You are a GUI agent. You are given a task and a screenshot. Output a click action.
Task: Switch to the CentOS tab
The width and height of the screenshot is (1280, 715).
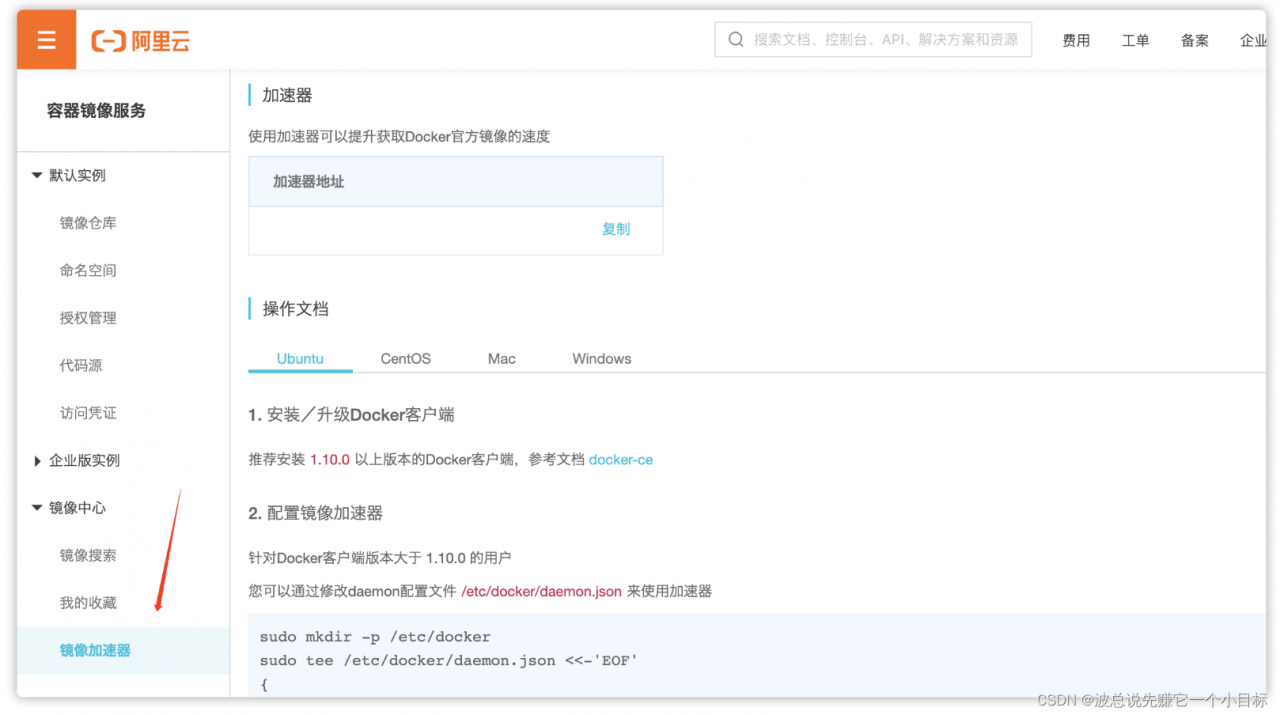click(406, 358)
